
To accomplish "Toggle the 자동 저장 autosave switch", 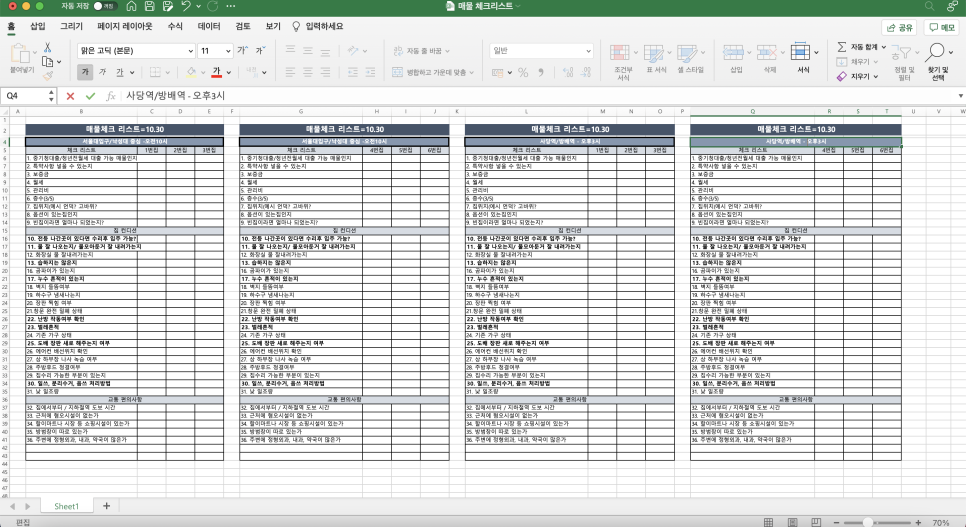I will click(105, 6).
